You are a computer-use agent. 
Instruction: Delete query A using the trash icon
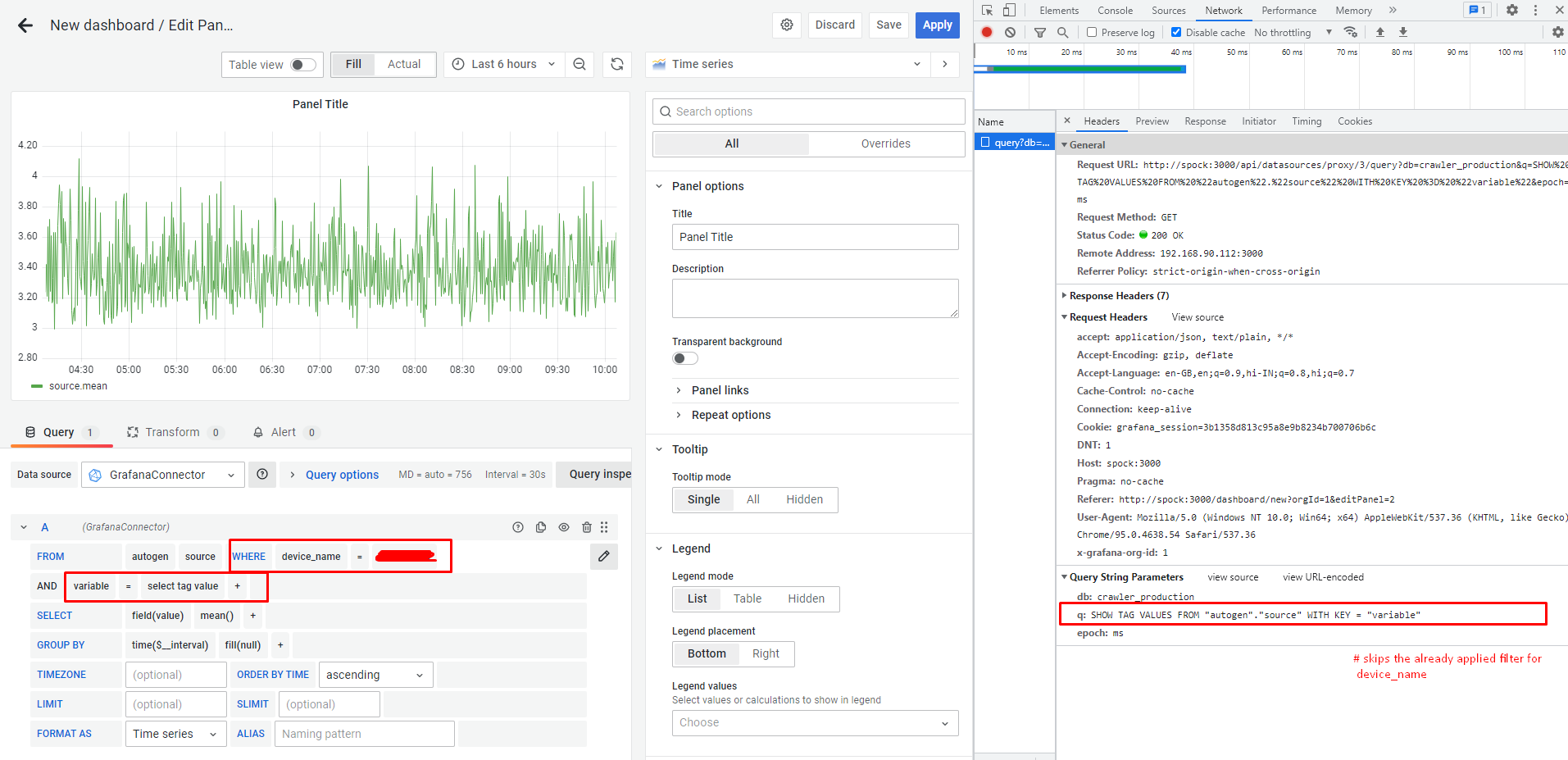587,527
